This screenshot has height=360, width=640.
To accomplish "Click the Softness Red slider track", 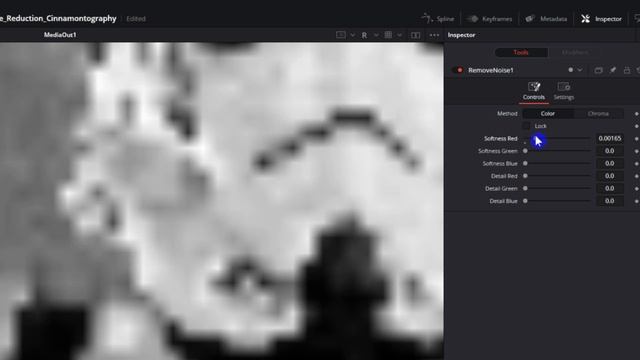I will click(x=558, y=138).
